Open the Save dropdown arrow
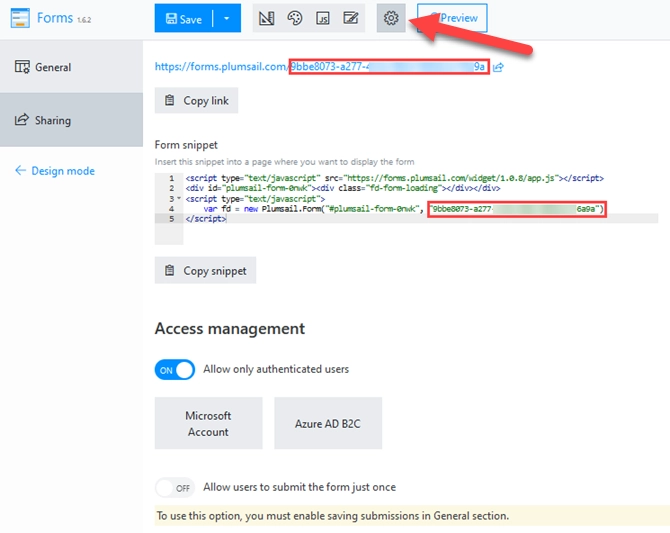The width and height of the screenshot is (670, 533). coord(226,18)
